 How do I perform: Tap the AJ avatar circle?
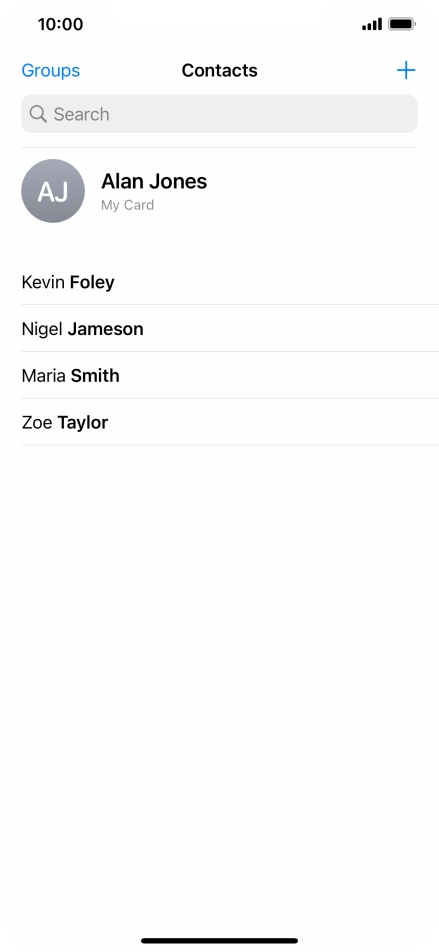(x=53, y=191)
